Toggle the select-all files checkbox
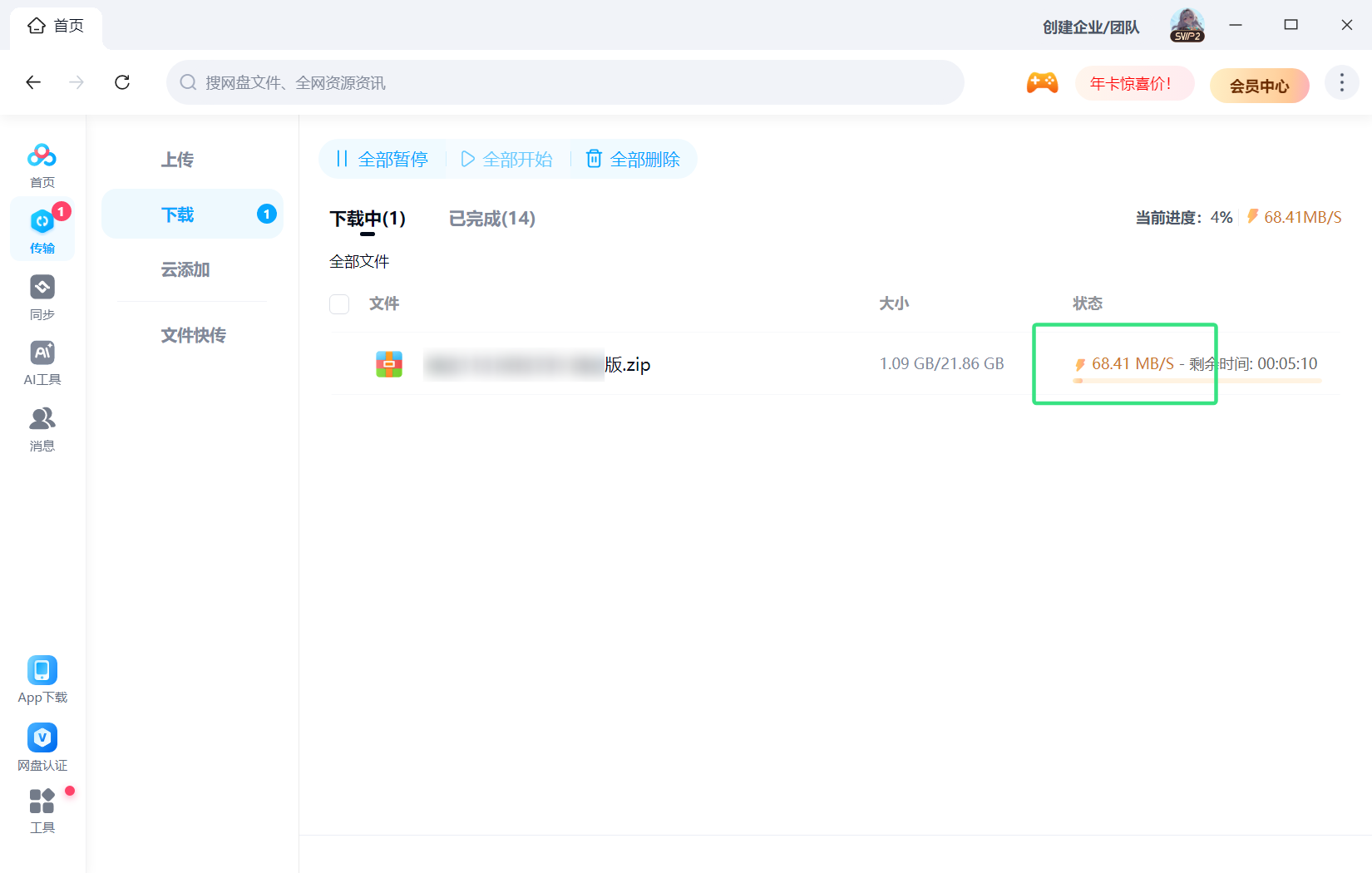Image resolution: width=1372 pixels, height=873 pixels. click(x=339, y=304)
